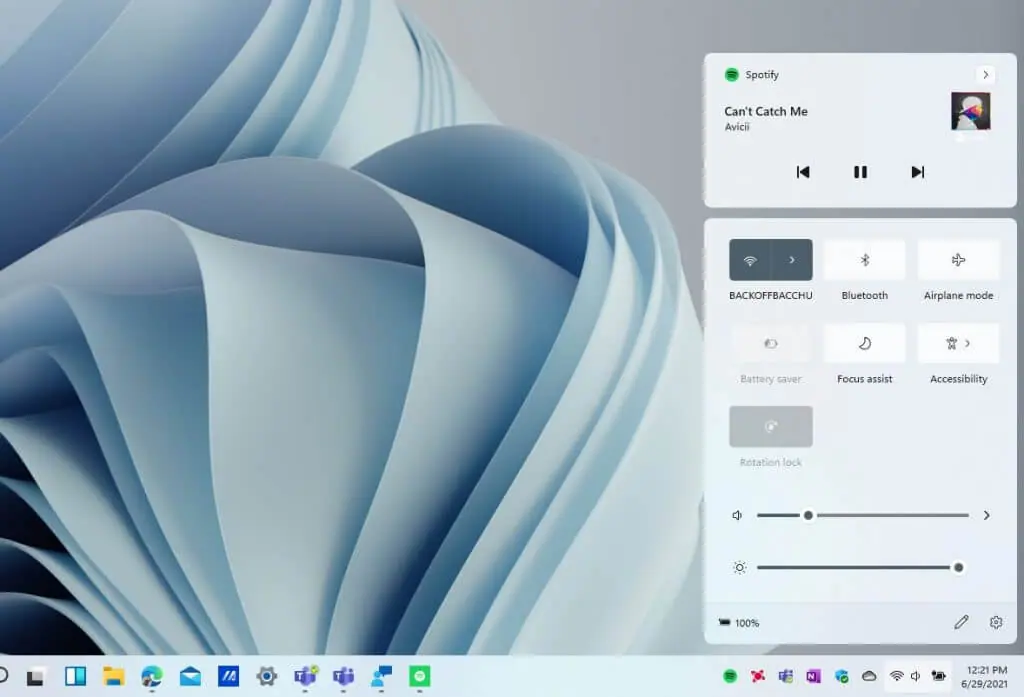Click the artist name Avicii
Image resolution: width=1024 pixels, height=697 pixels.
click(x=737, y=127)
